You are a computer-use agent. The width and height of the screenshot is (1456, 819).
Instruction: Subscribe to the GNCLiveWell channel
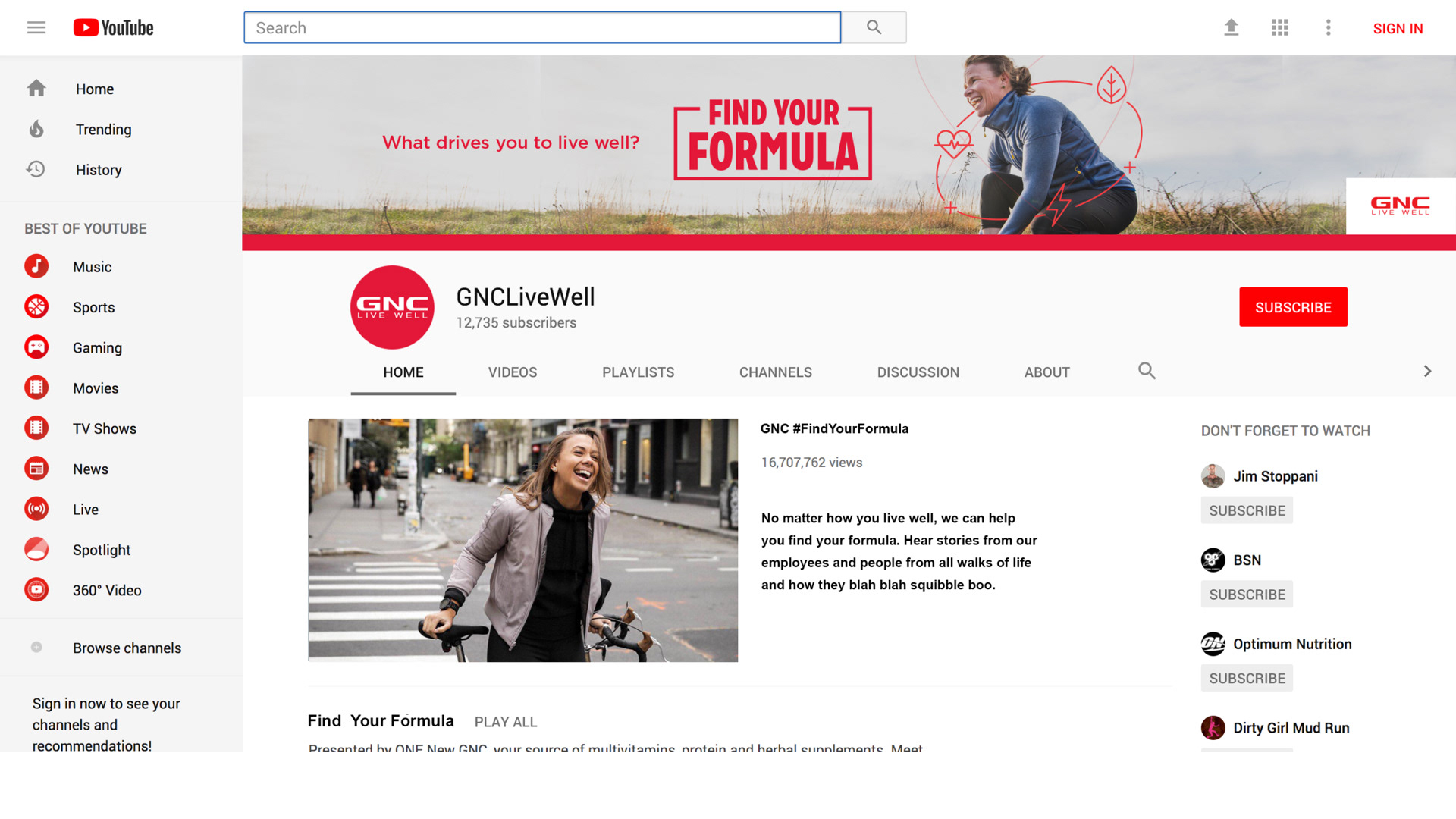[1293, 307]
